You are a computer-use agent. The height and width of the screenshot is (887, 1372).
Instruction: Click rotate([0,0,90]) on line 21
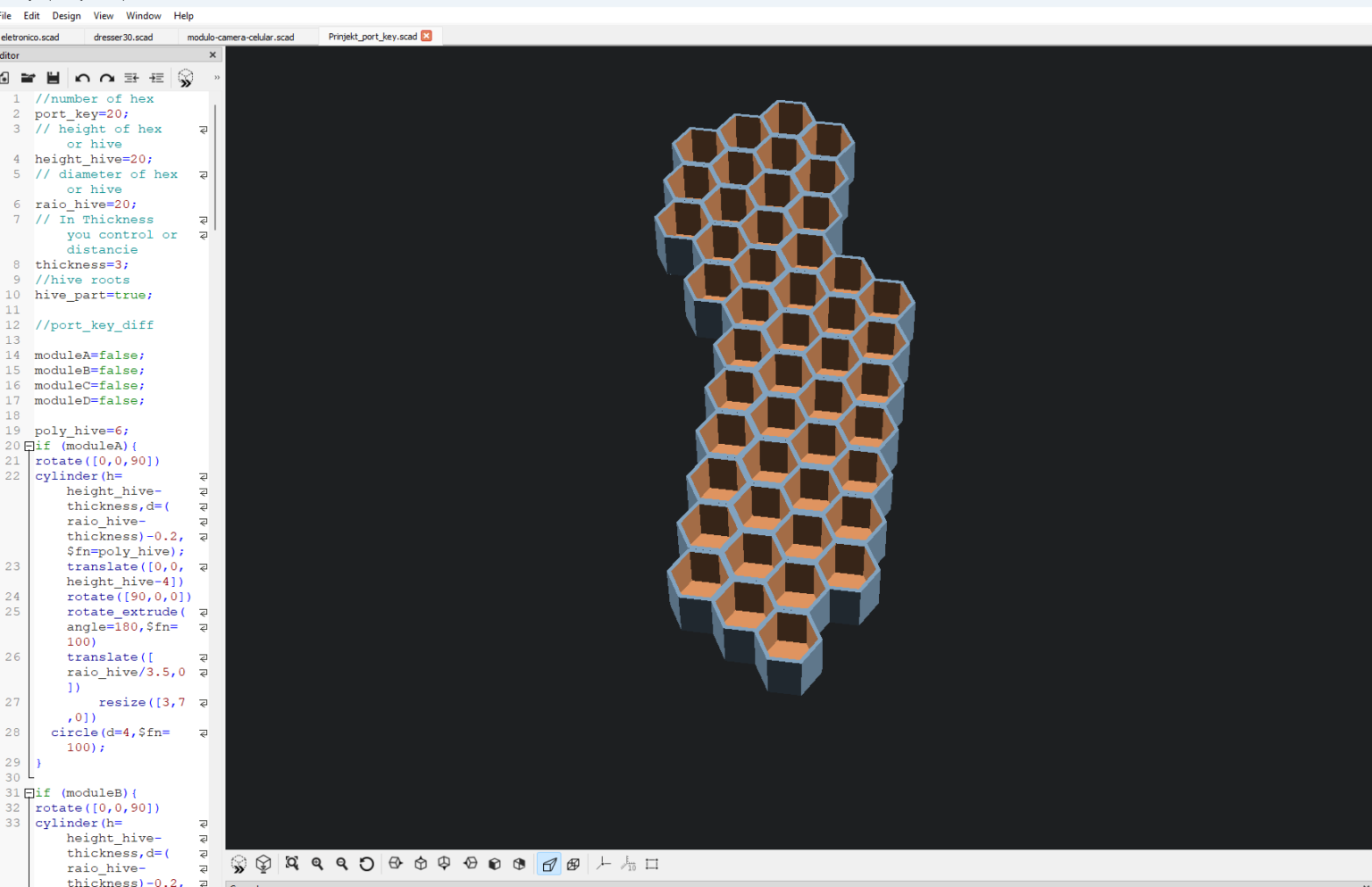[97, 461]
